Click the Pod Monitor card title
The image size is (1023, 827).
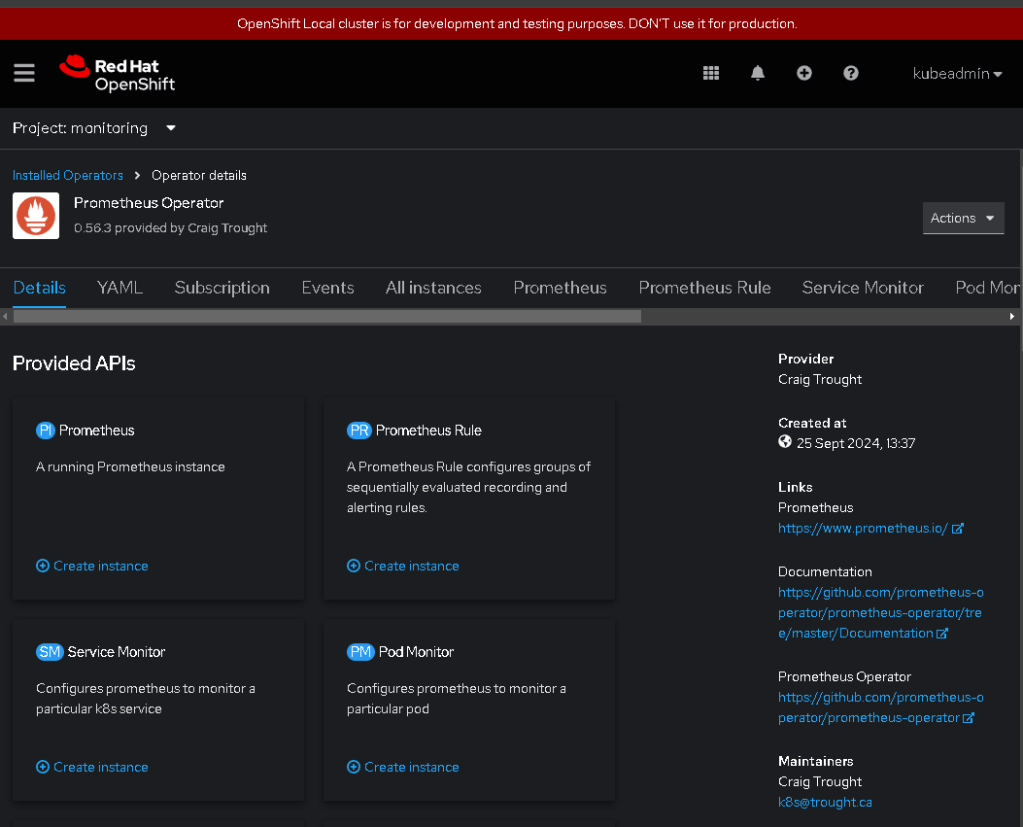pos(416,652)
